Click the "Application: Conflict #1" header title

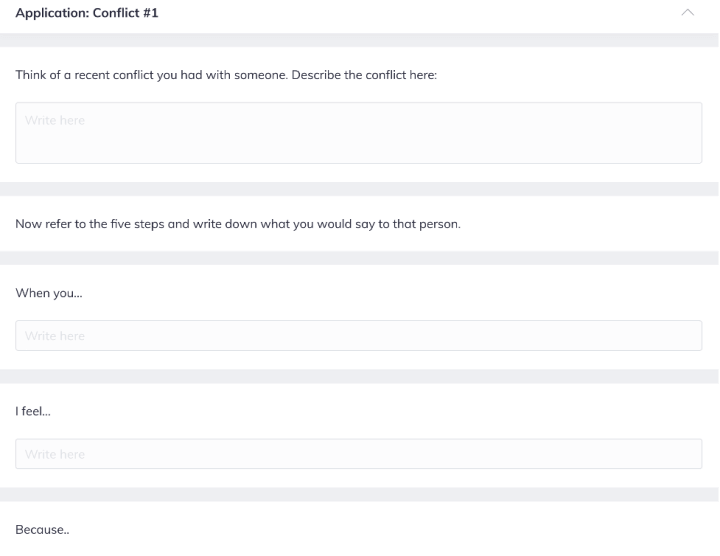tap(87, 13)
